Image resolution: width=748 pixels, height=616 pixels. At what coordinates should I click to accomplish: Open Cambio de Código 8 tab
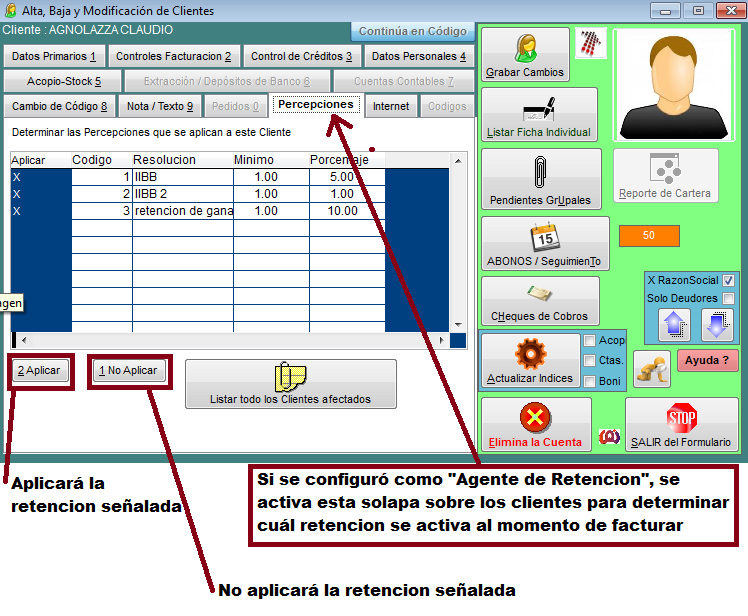pos(60,106)
